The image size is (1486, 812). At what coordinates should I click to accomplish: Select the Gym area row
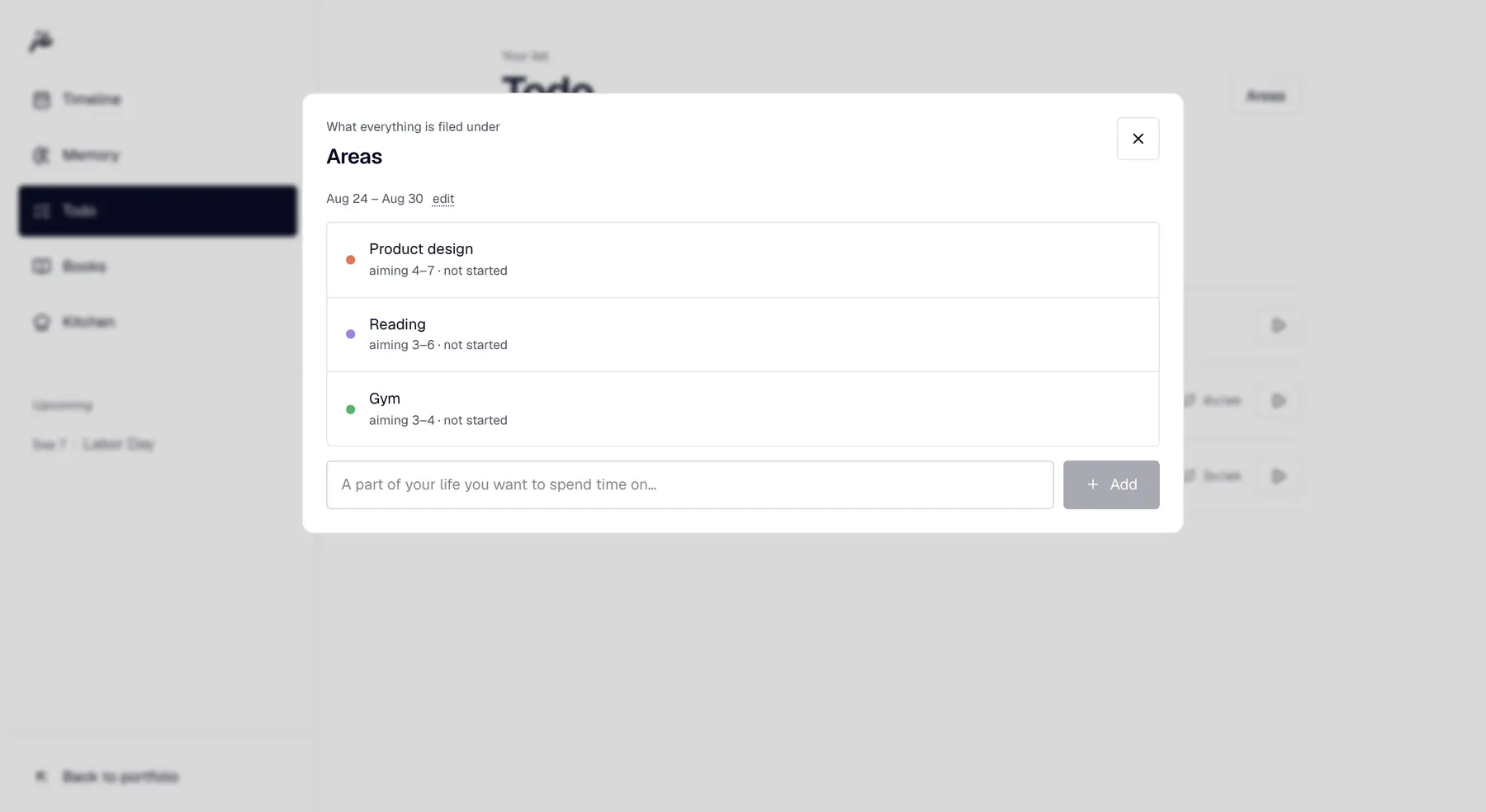pyautogui.click(x=742, y=409)
